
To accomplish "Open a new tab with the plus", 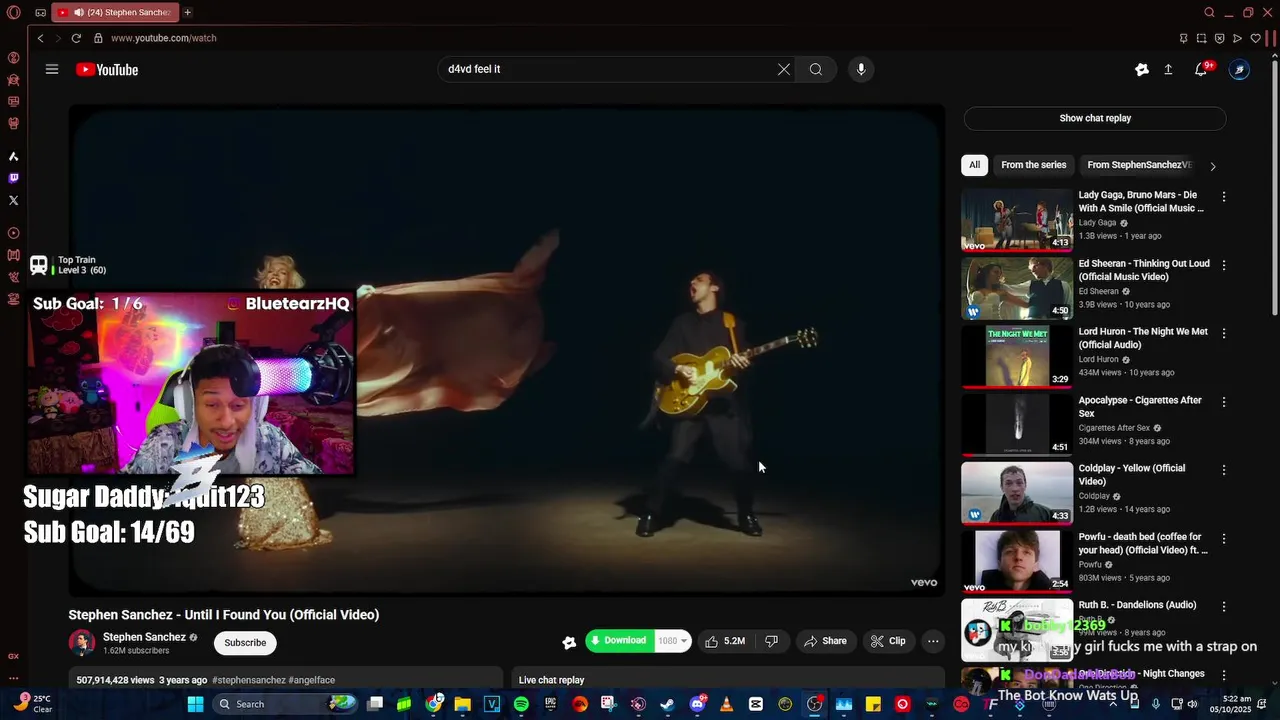I will click(187, 12).
